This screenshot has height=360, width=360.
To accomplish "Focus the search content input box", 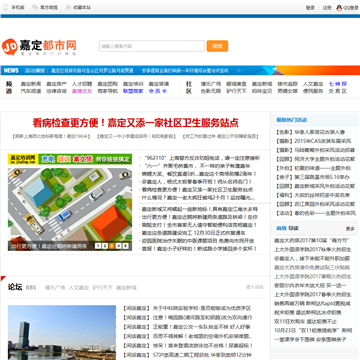I will (x=152, y=46).
